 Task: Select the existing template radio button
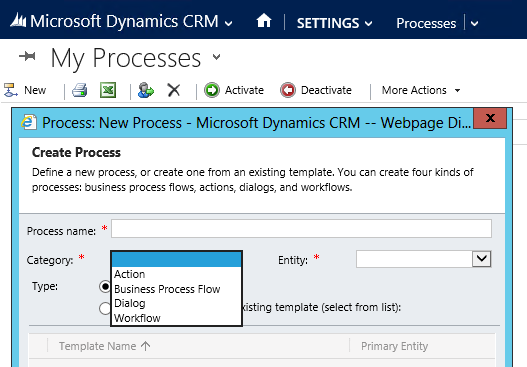point(105,308)
